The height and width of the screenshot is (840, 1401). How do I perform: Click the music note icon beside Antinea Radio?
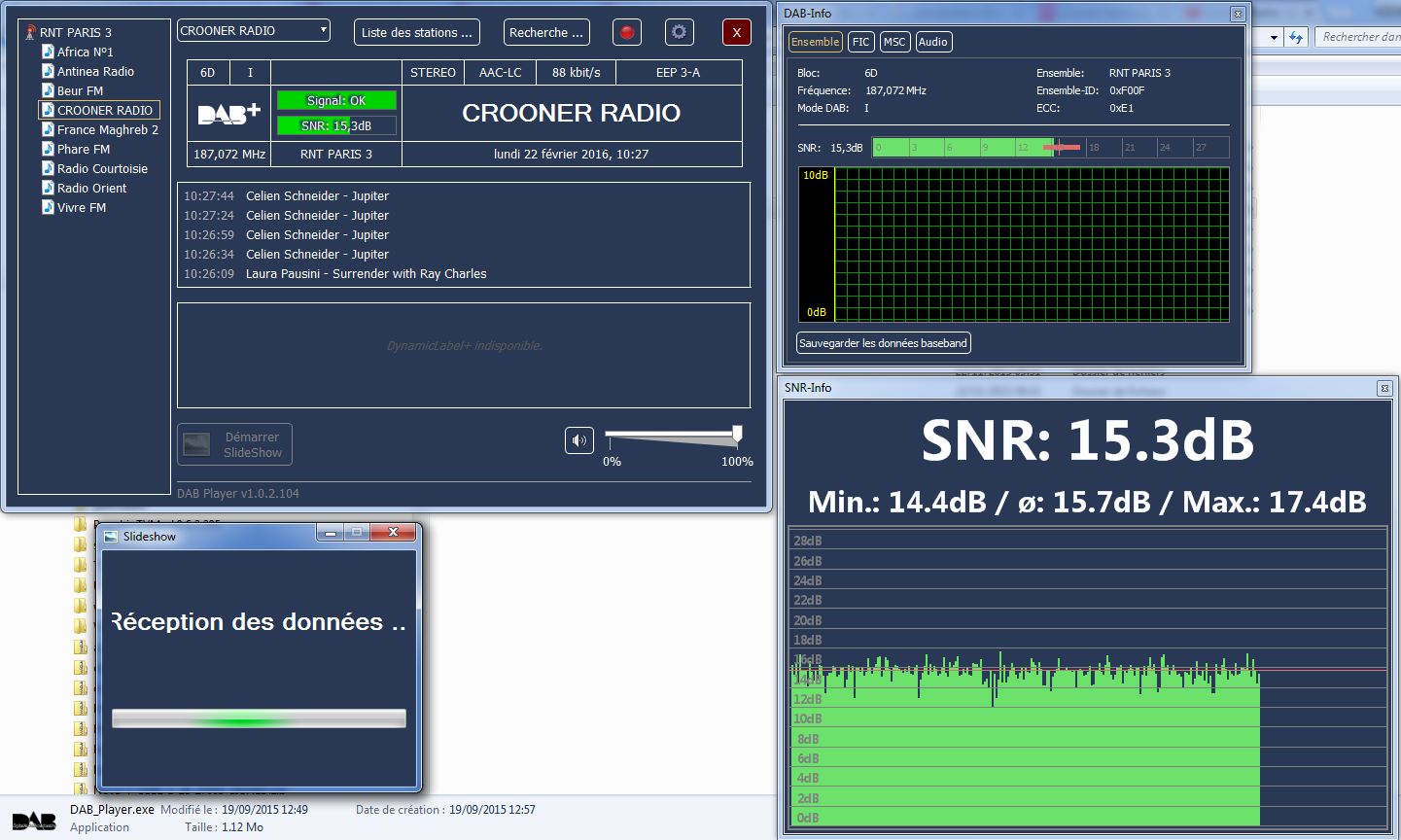48,71
